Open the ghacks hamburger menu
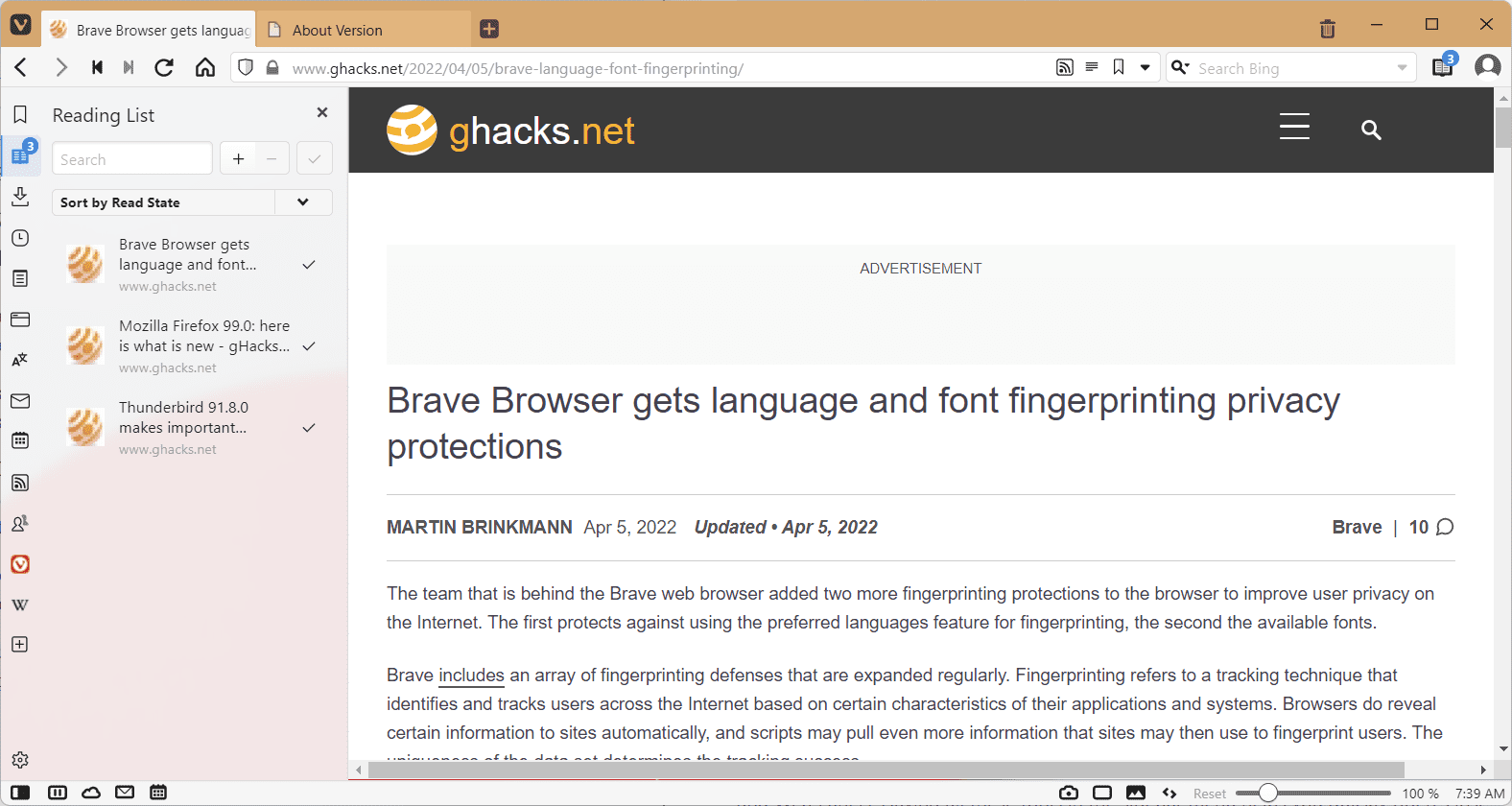Image resolution: width=1512 pixels, height=806 pixels. [x=1294, y=127]
